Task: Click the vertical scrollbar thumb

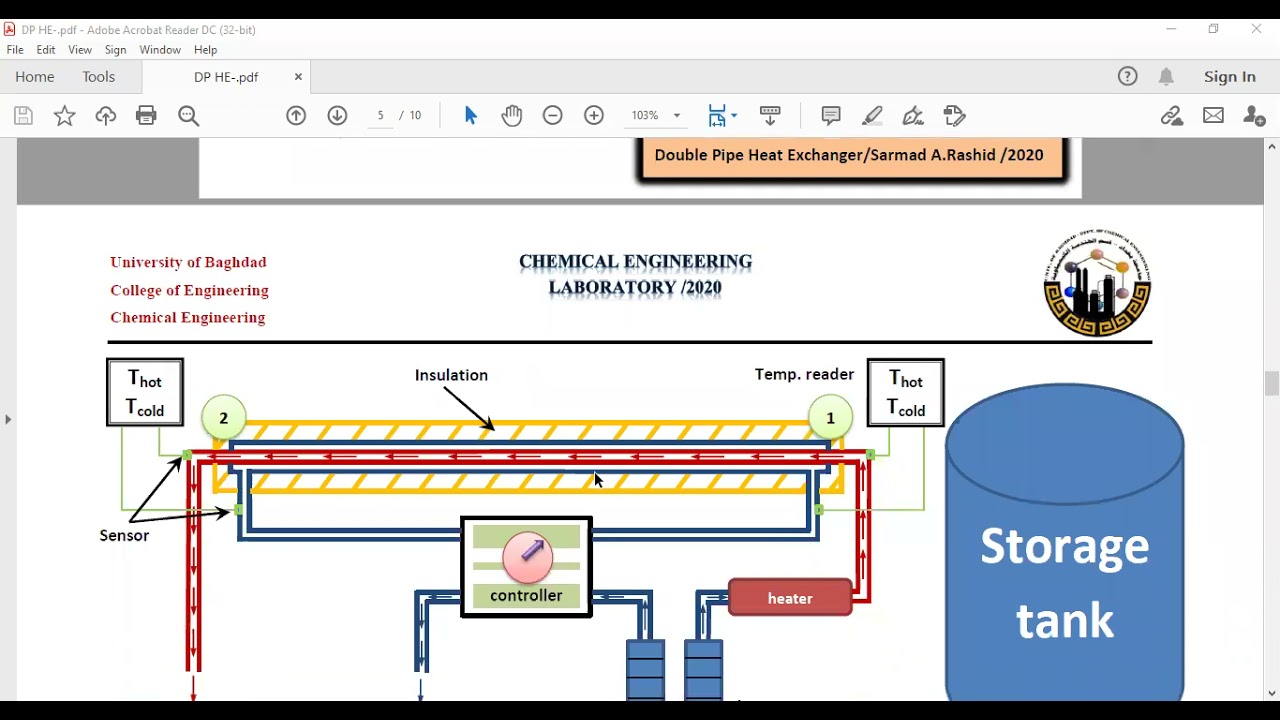Action: tap(1272, 384)
